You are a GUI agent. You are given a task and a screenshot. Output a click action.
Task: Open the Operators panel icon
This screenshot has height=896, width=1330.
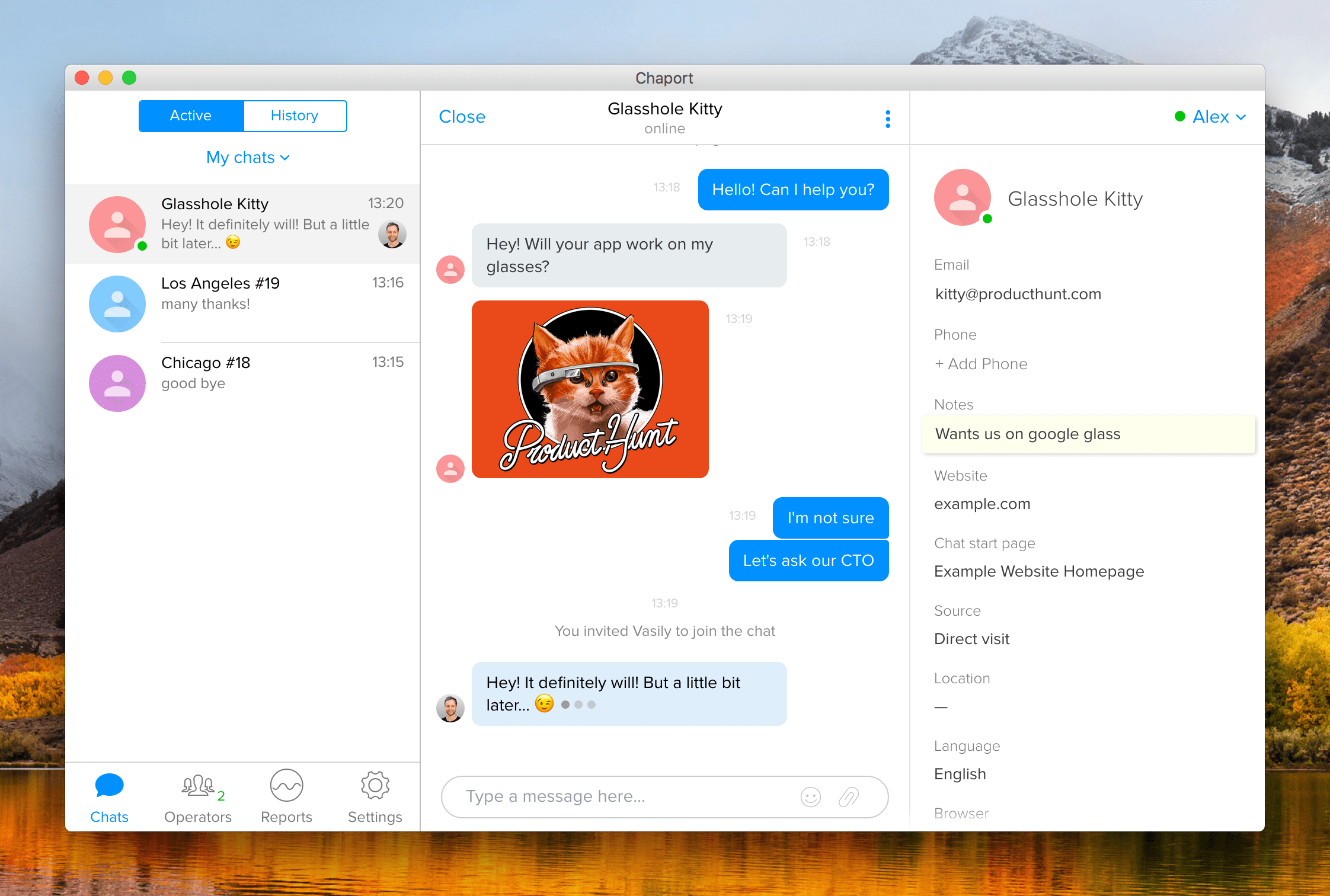pyautogui.click(x=197, y=787)
